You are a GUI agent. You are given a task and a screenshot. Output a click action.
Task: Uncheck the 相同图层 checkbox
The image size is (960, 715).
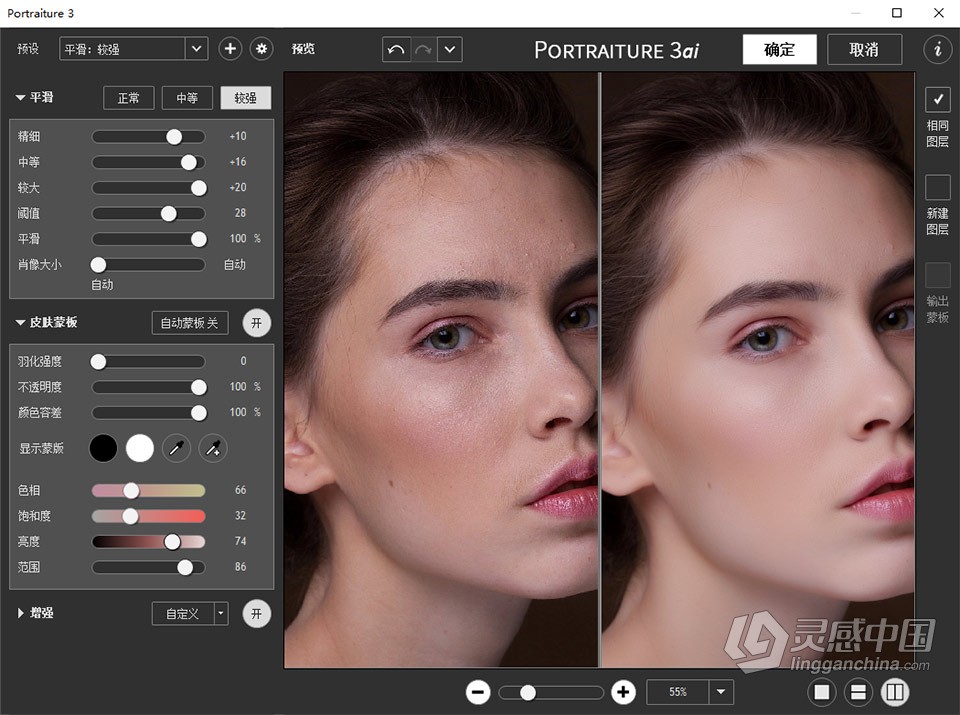(x=938, y=99)
